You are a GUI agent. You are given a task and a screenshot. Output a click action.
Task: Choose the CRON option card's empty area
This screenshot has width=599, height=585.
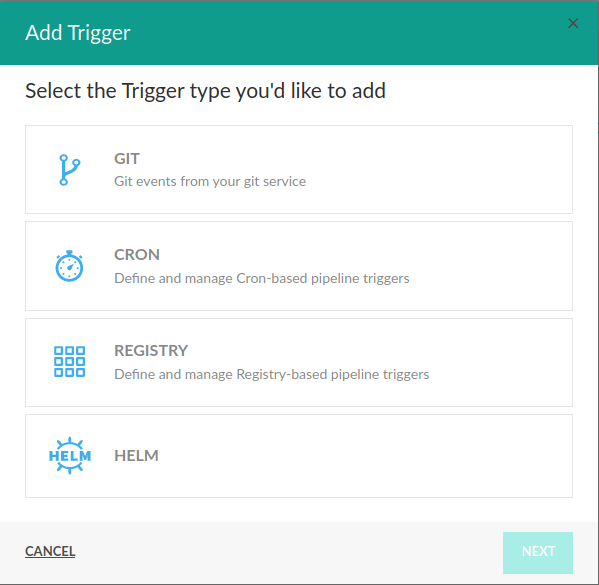click(491, 266)
